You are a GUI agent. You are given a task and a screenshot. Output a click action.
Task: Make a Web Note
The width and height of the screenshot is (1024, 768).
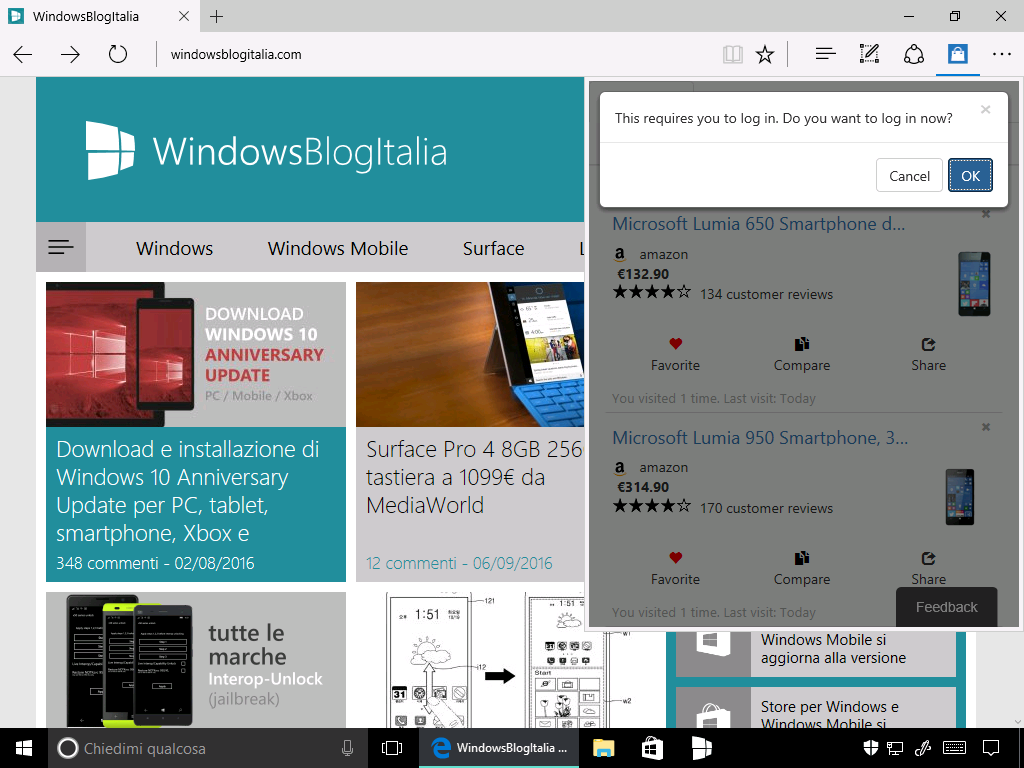click(x=869, y=54)
